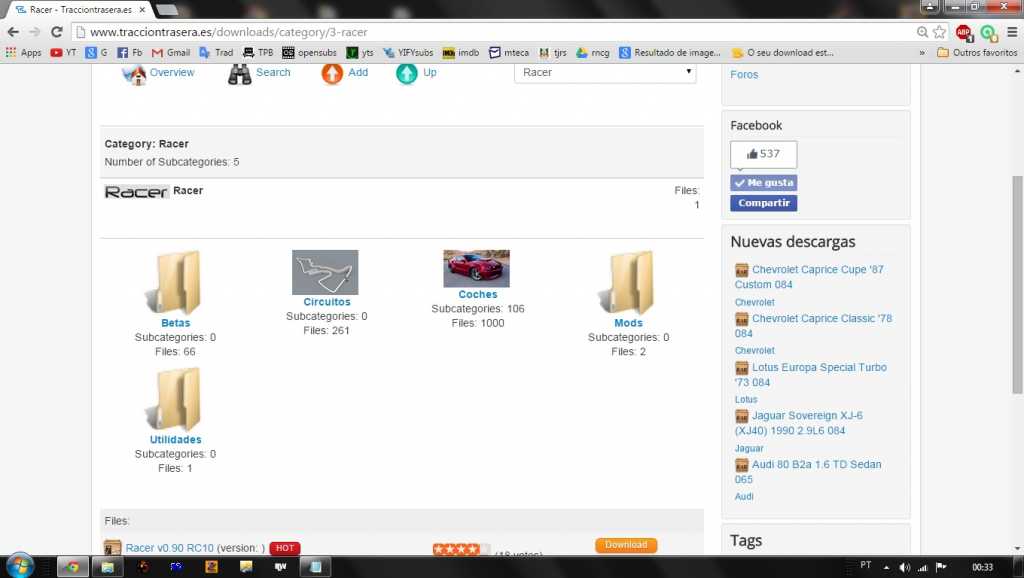Open imdb bookmark
Image resolution: width=1024 pixels, height=578 pixels.
tap(461, 52)
